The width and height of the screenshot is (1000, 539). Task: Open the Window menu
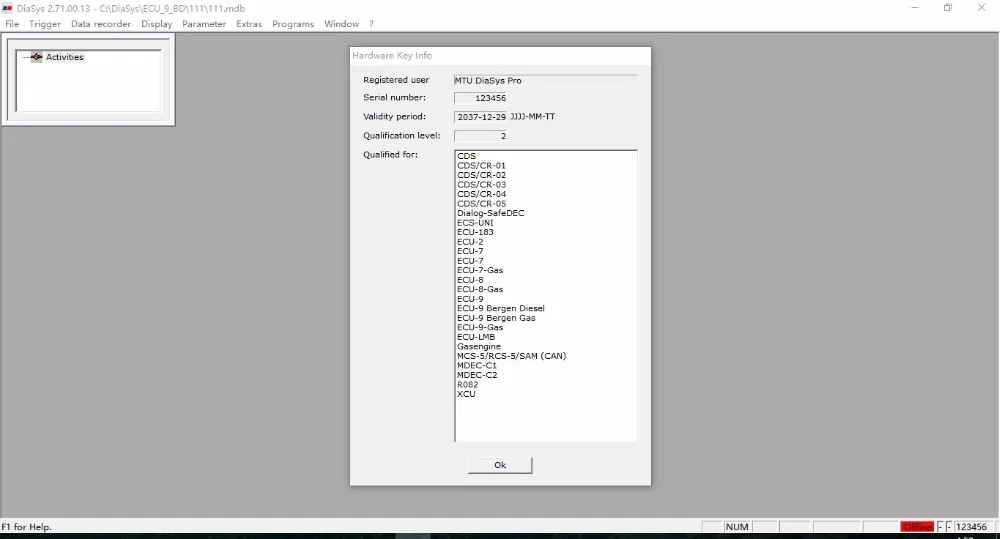click(341, 24)
